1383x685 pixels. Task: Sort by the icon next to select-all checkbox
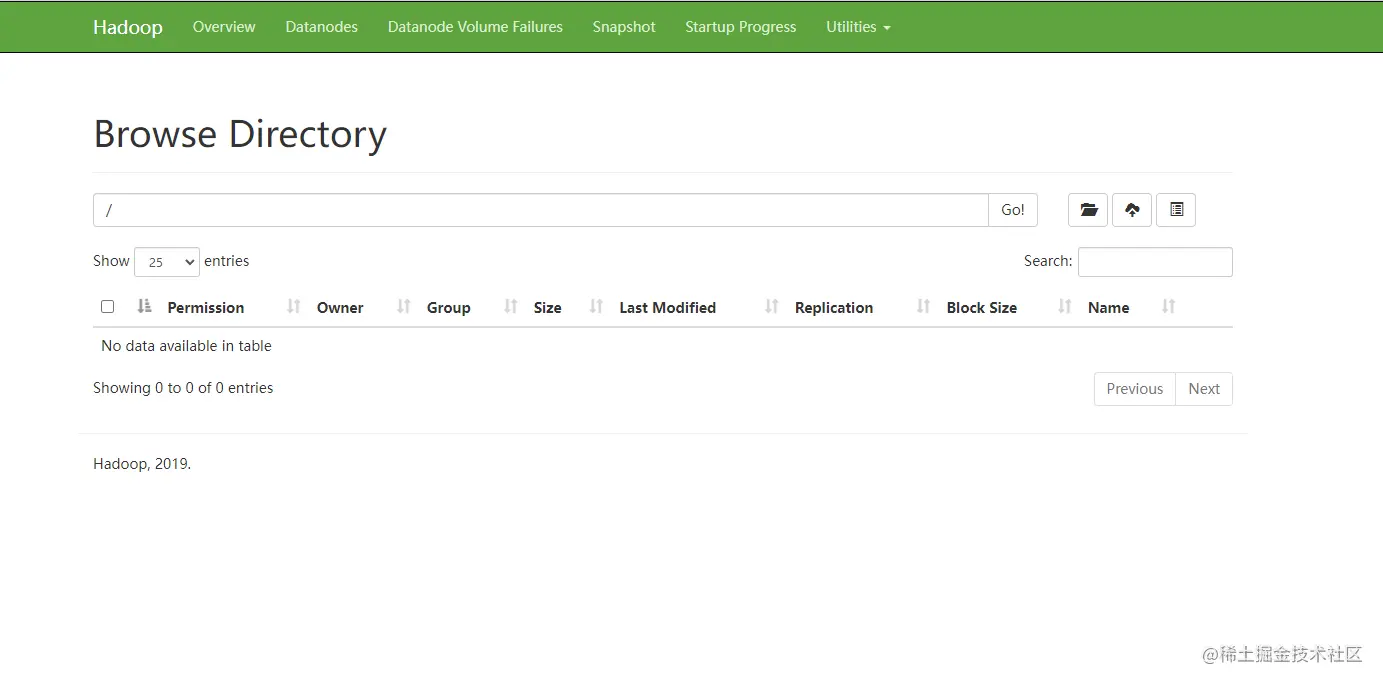pyautogui.click(x=144, y=307)
